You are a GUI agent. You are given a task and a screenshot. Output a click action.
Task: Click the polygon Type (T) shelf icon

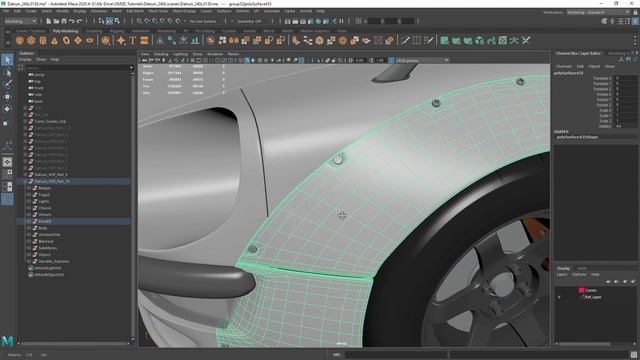coord(133,40)
